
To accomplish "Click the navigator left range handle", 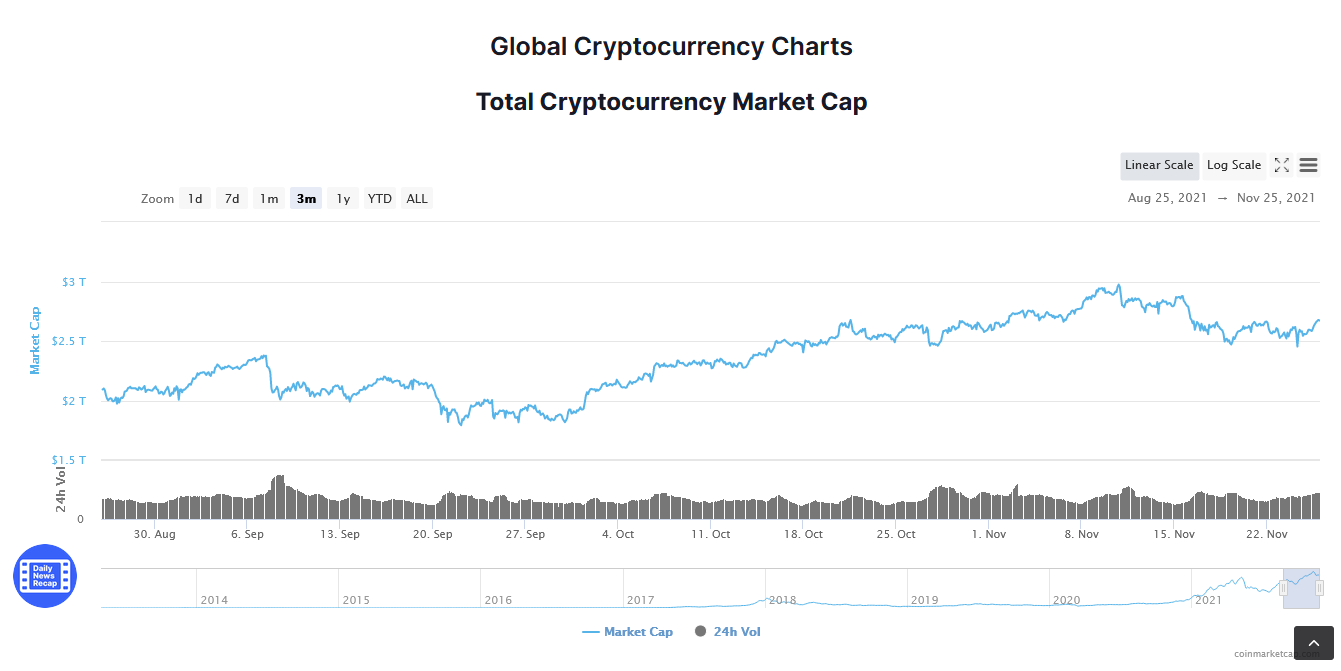I will [1284, 588].
